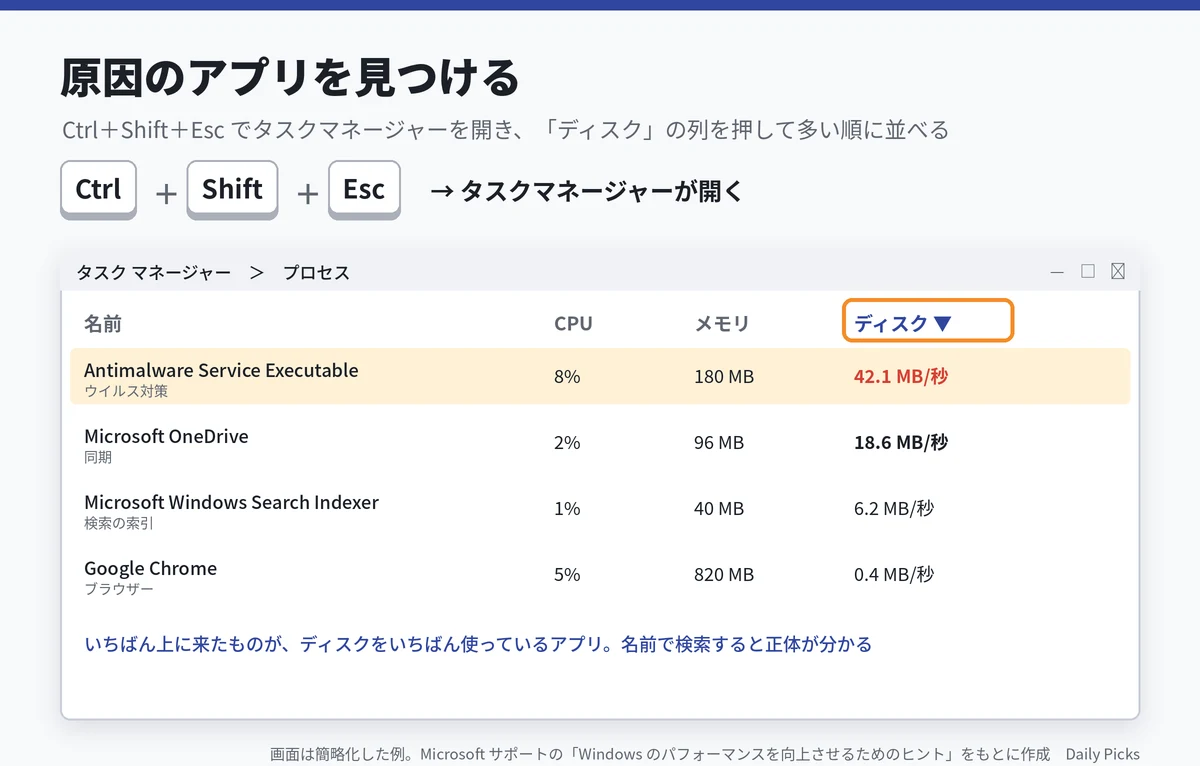Screen dimensions: 1200x766
Task: Sort by the ディスク column header
Action: tap(928, 321)
